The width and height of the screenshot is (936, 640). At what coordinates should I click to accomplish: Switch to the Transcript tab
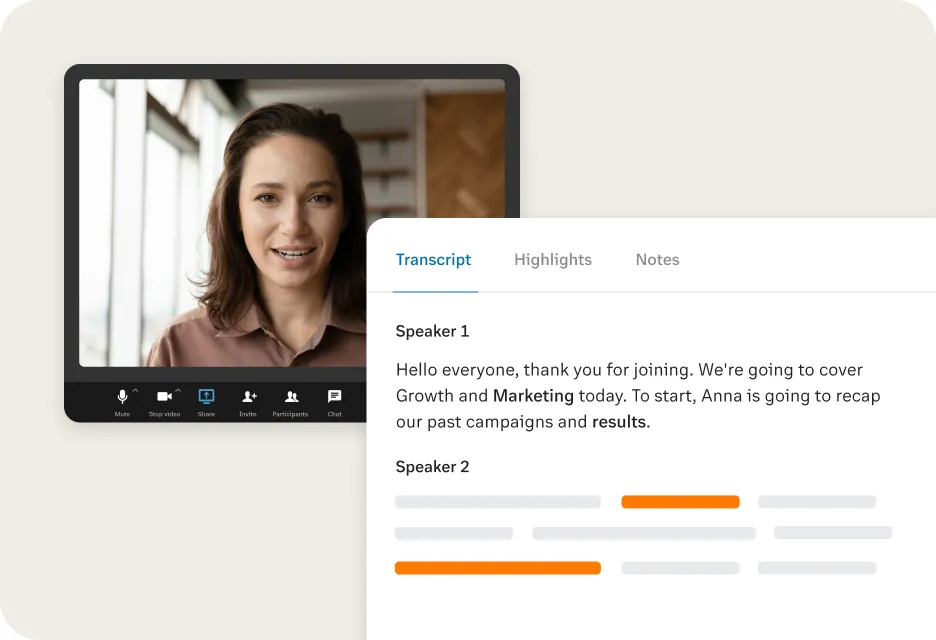point(433,260)
